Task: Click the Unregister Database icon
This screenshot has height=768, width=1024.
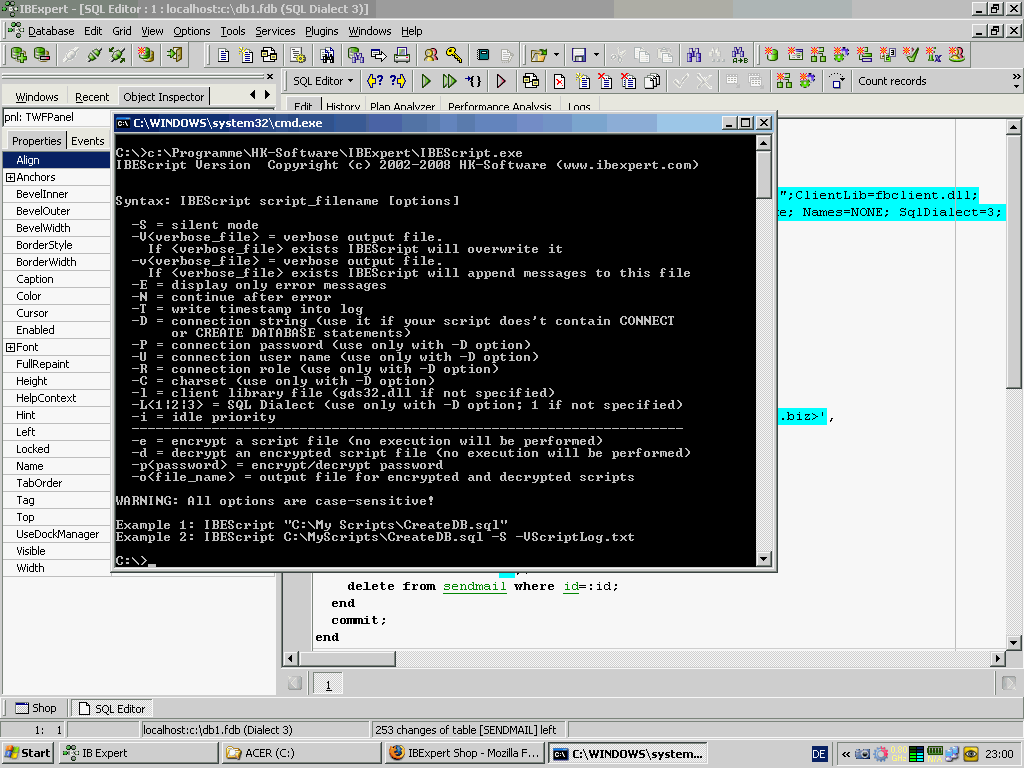Action: point(42,55)
